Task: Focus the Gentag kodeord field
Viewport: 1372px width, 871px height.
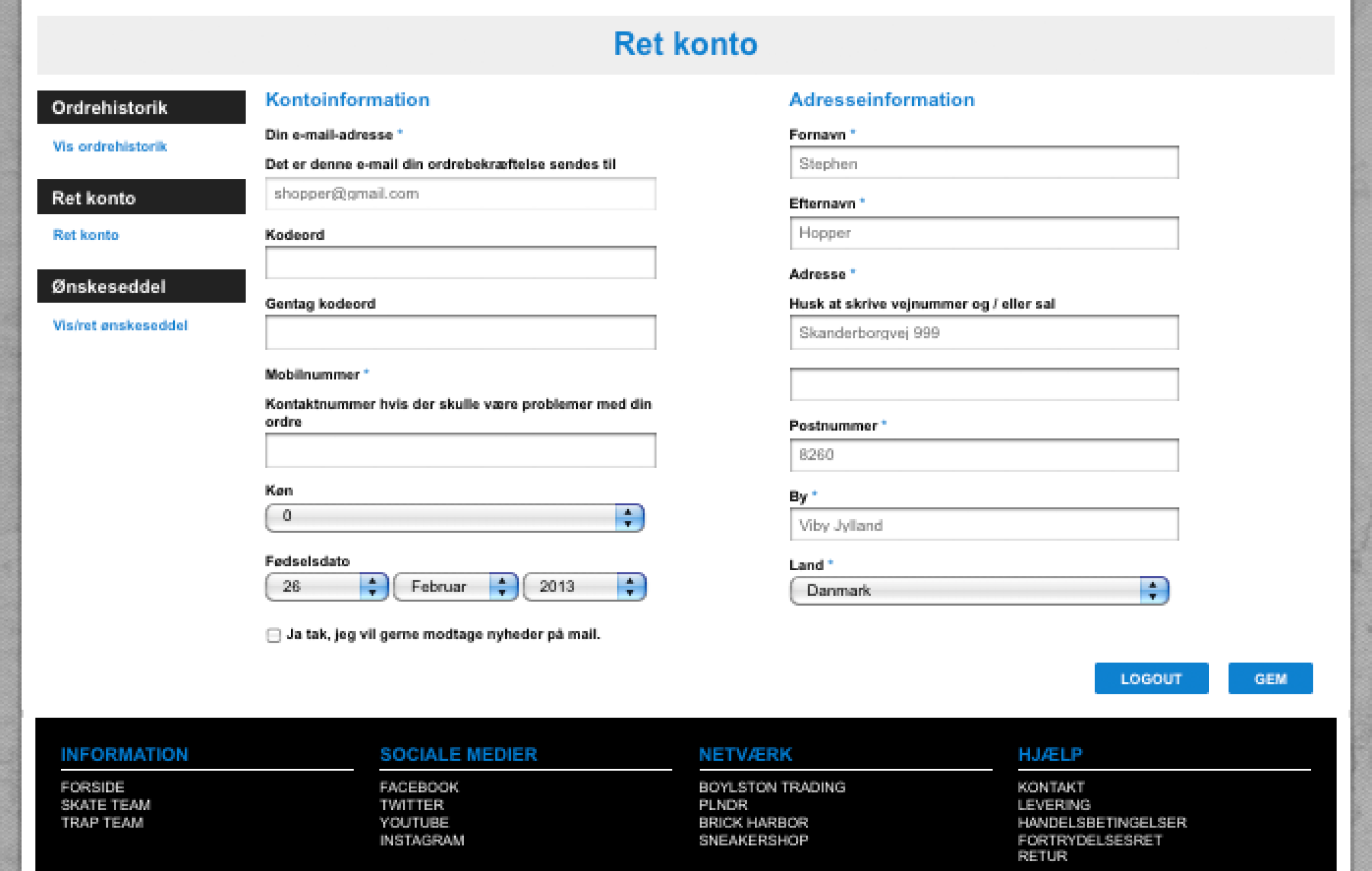Action: pyautogui.click(x=460, y=333)
